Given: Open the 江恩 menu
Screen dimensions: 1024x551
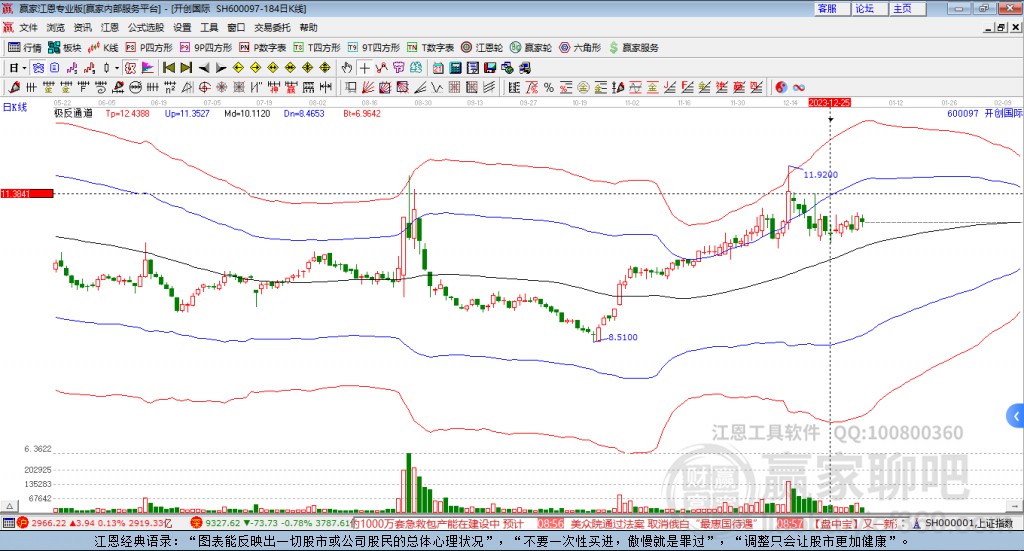Looking at the screenshot, I should (x=110, y=27).
